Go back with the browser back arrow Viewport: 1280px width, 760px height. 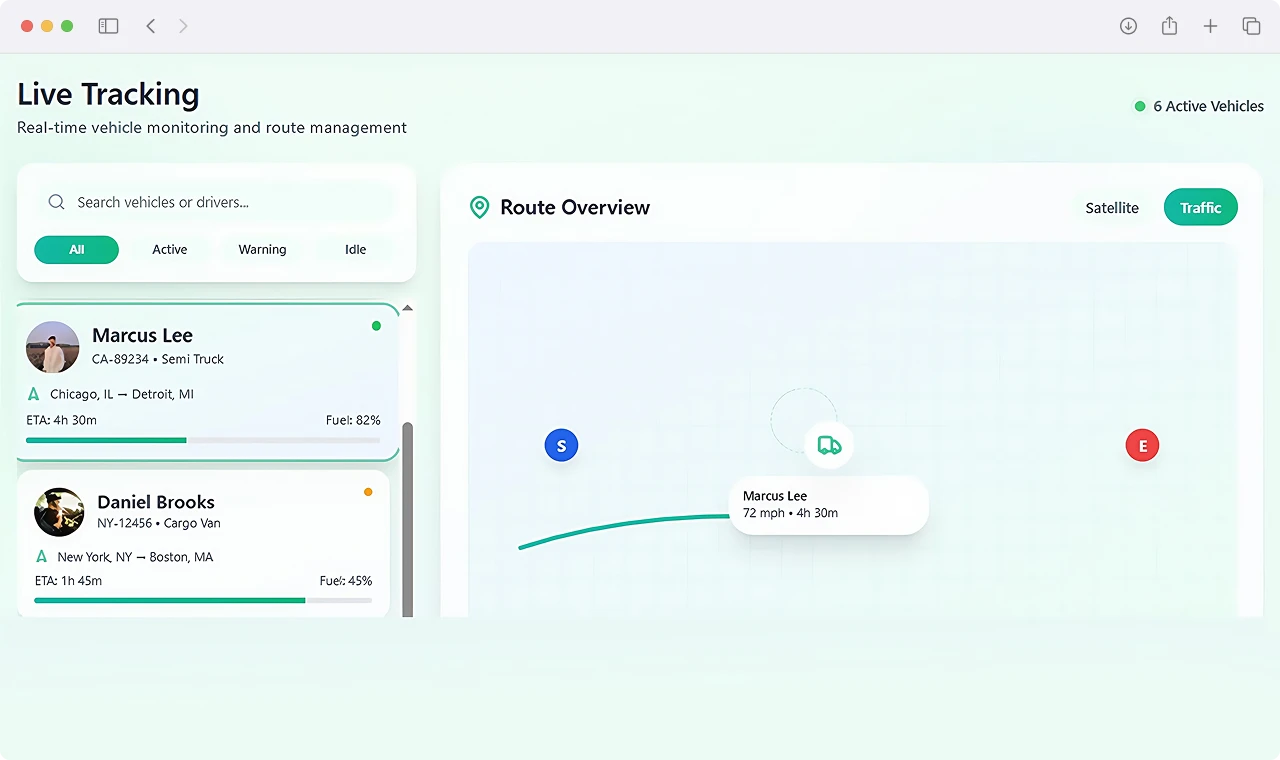pos(151,26)
